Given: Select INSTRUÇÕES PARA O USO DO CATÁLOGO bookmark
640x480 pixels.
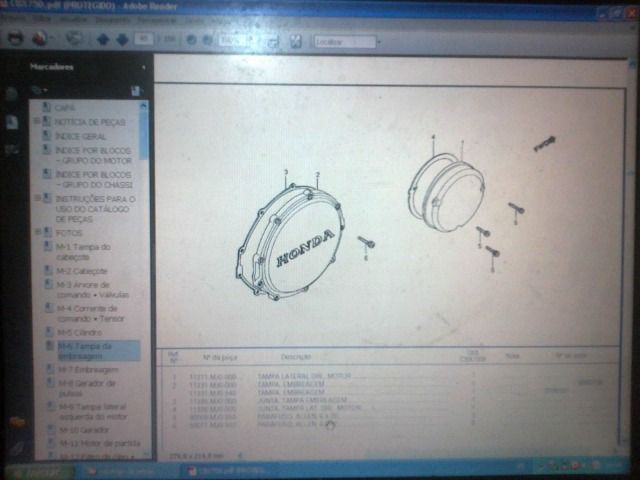Looking at the screenshot, I should (x=96, y=209).
